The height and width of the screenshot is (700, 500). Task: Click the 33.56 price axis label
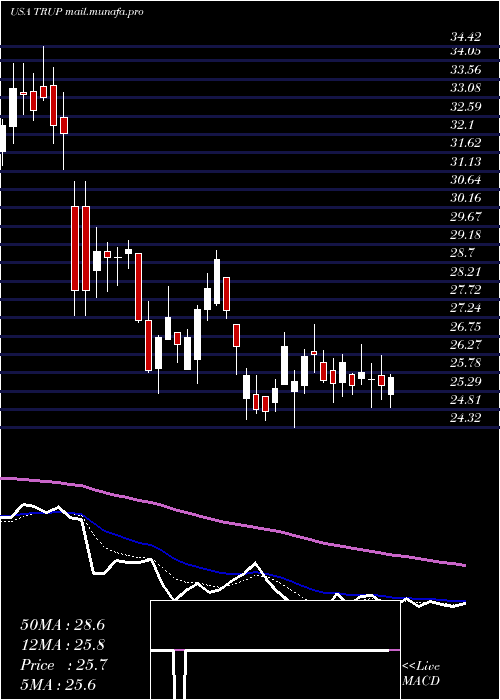[466, 69]
